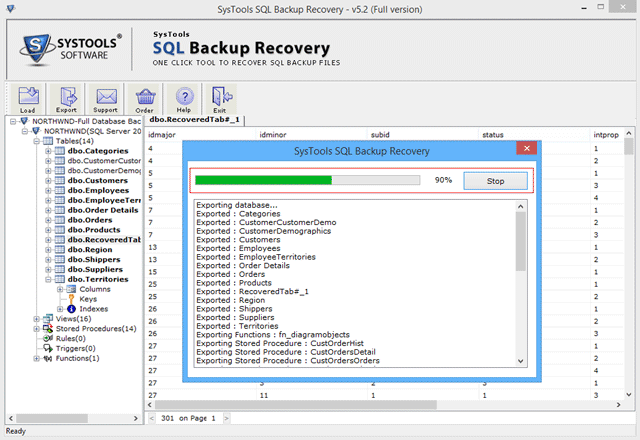Expand the Stored Procedures(14) node
This screenshot has width=640, height=440.
click(37, 329)
